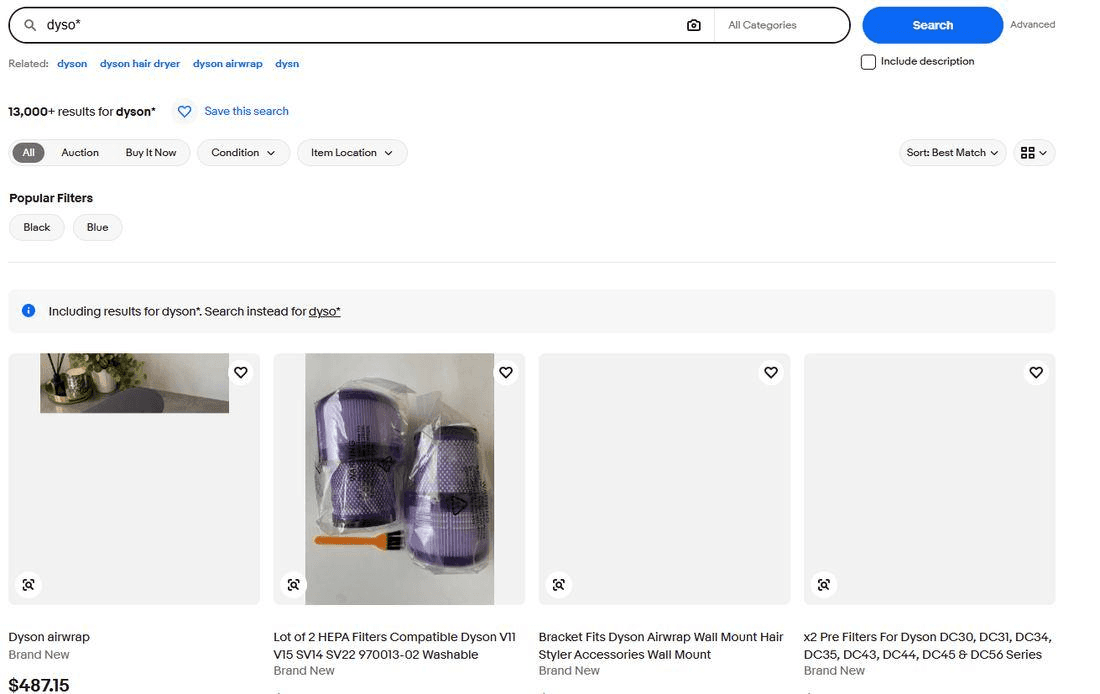
Task: Click the blue info icon in notice banner
Action: coord(29,311)
